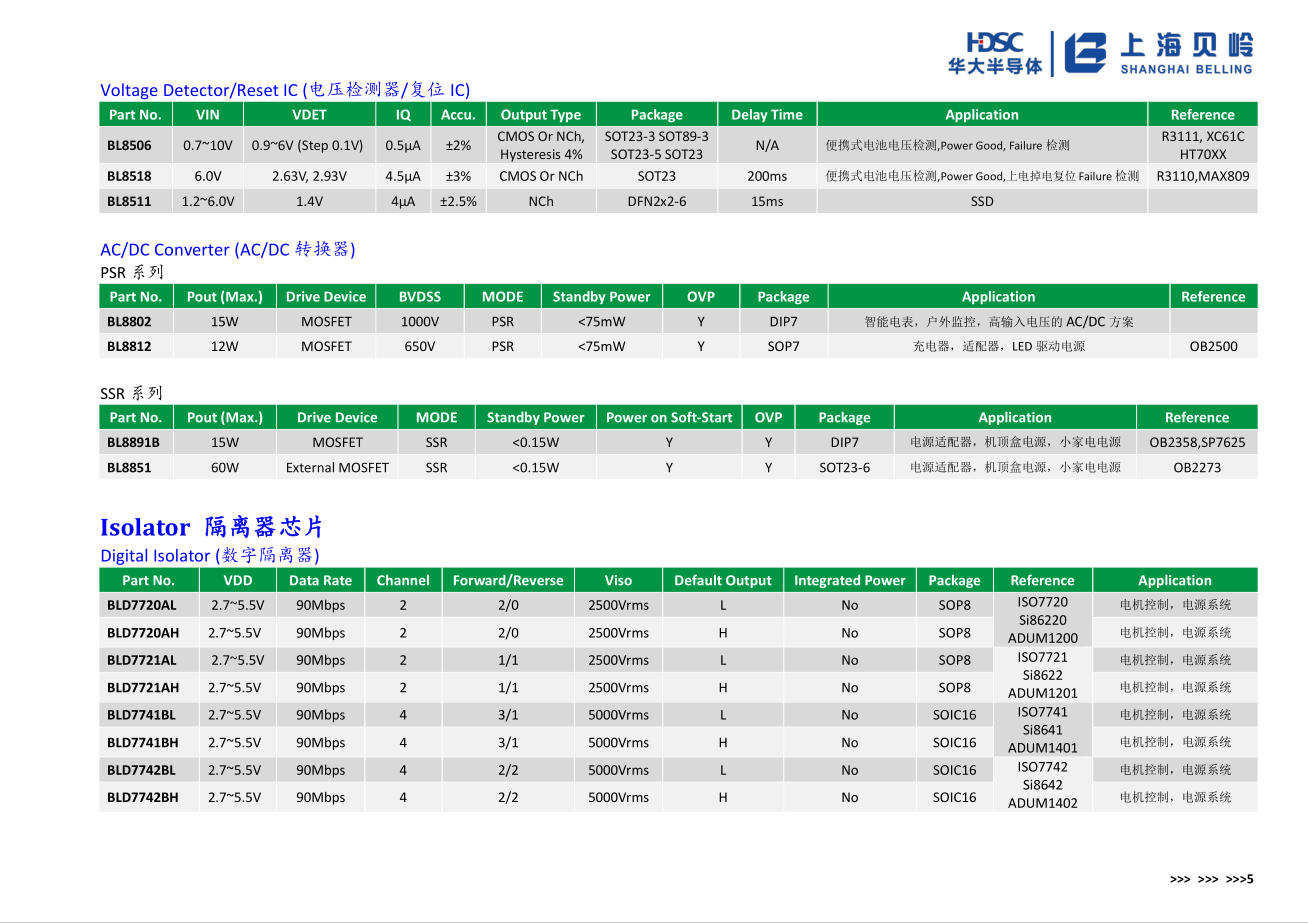Click the OB2358,SP7625 reference cell

(x=1197, y=442)
